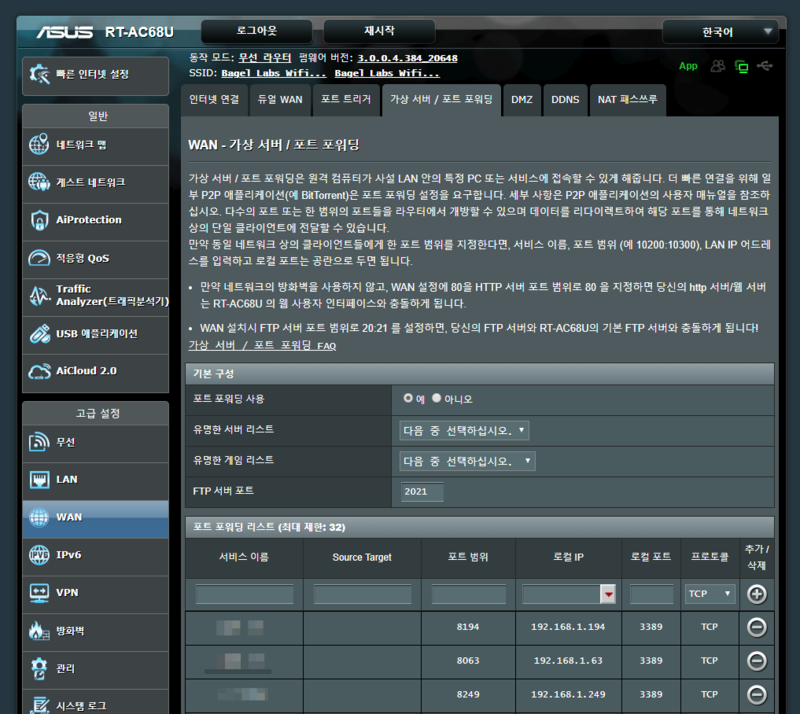This screenshot has height=714, width=800.
Task: Switch to 가상 서버 / 포트 포워딩 tab
Action: 441,100
